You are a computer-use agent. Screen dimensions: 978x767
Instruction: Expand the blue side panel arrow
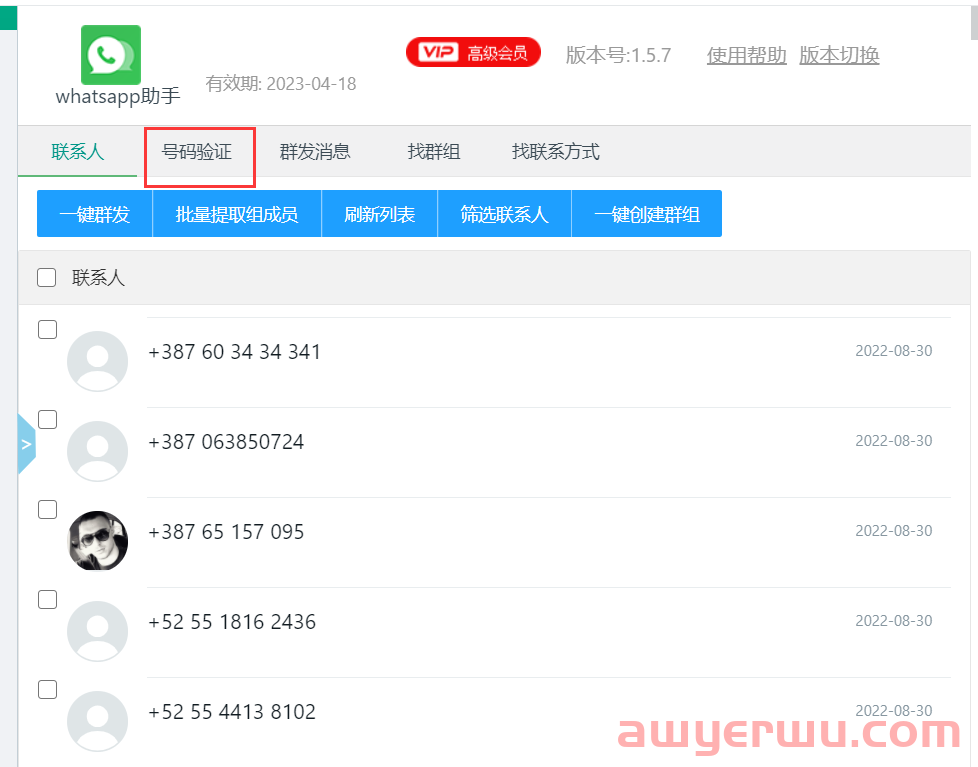pos(25,443)
